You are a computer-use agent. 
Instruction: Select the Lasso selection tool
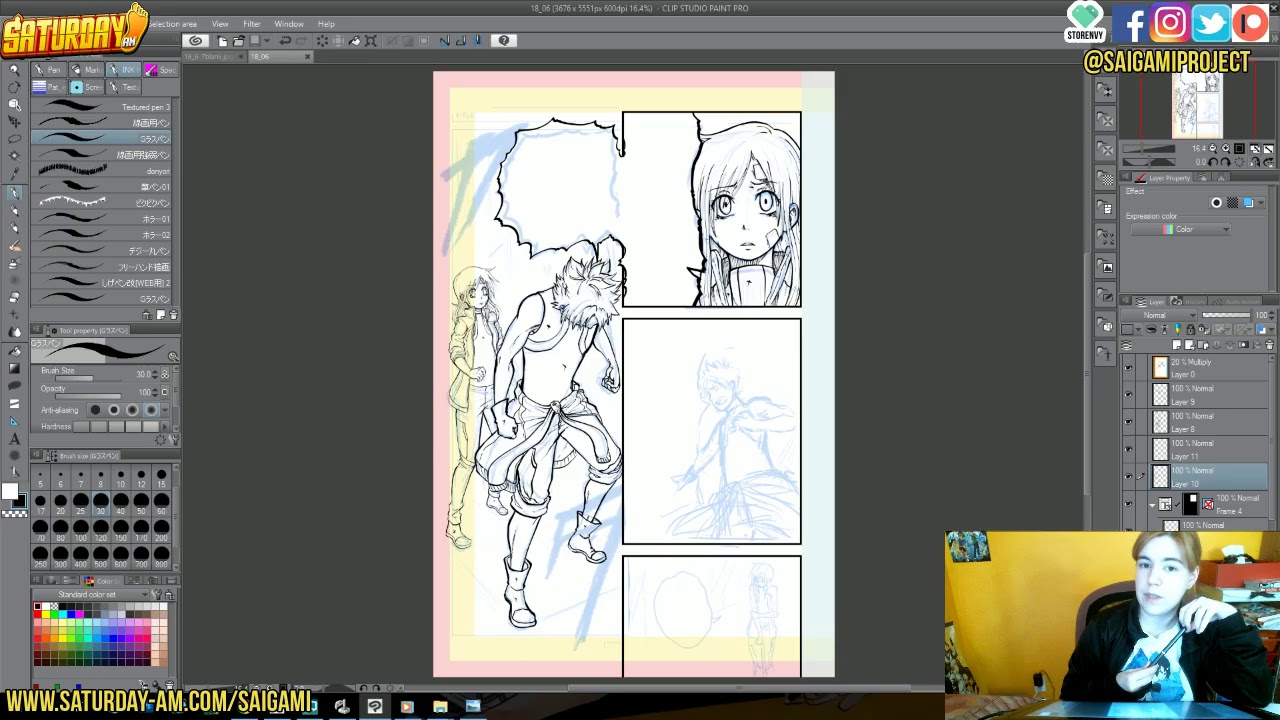[x=14, y=140]
